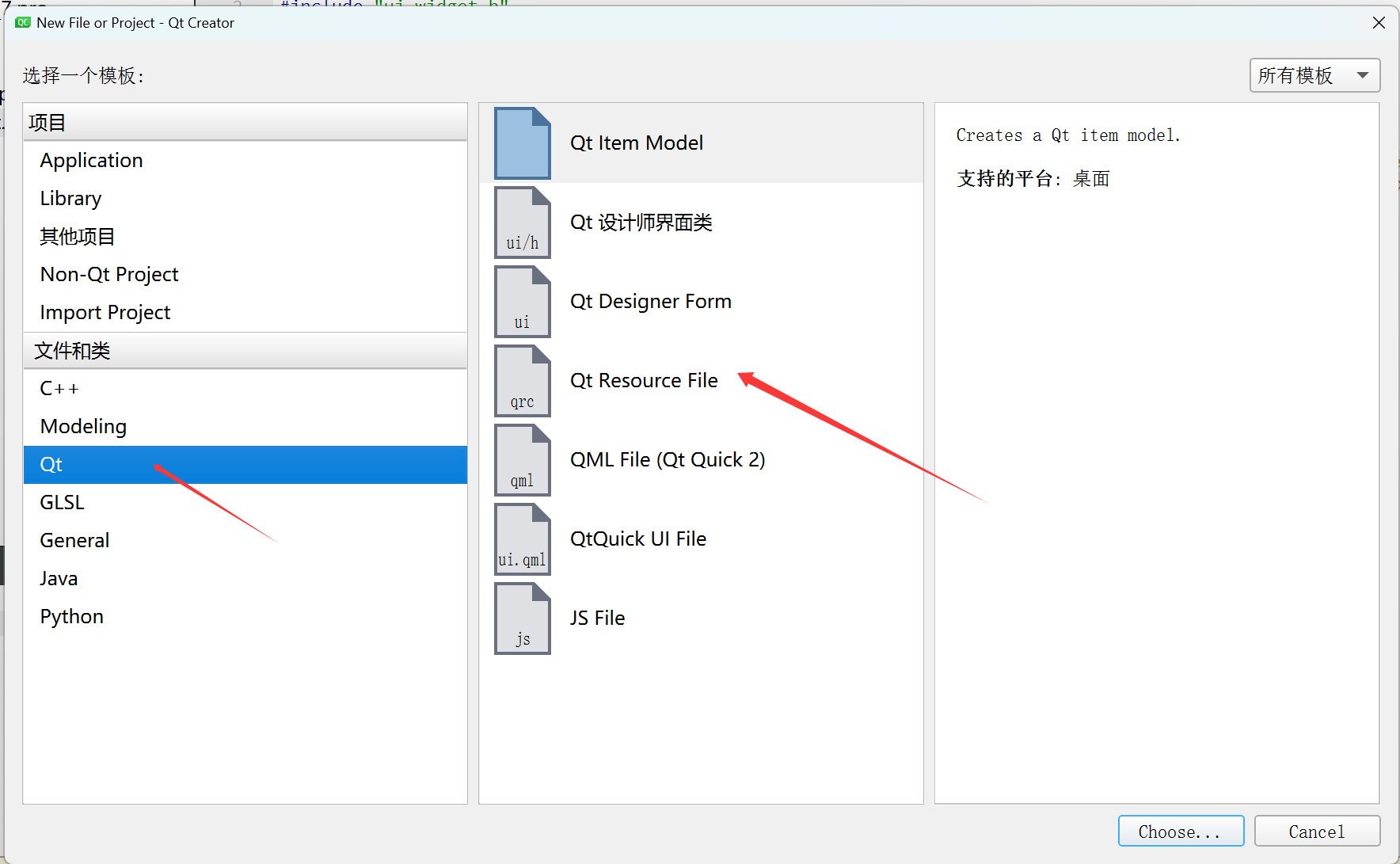Select Python category

[245, 616]
